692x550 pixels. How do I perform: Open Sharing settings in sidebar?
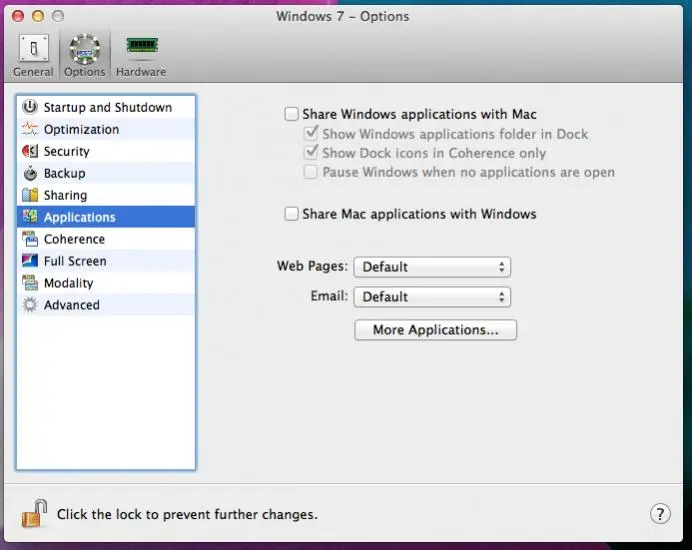65,195
